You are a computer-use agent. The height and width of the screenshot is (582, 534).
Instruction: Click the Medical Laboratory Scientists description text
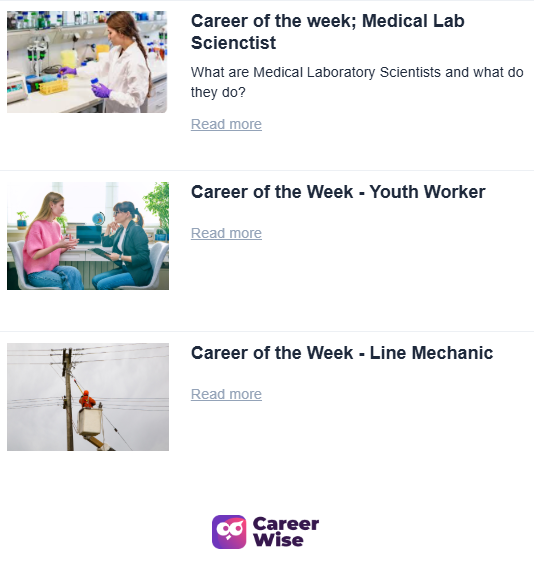tap(357, 82)
